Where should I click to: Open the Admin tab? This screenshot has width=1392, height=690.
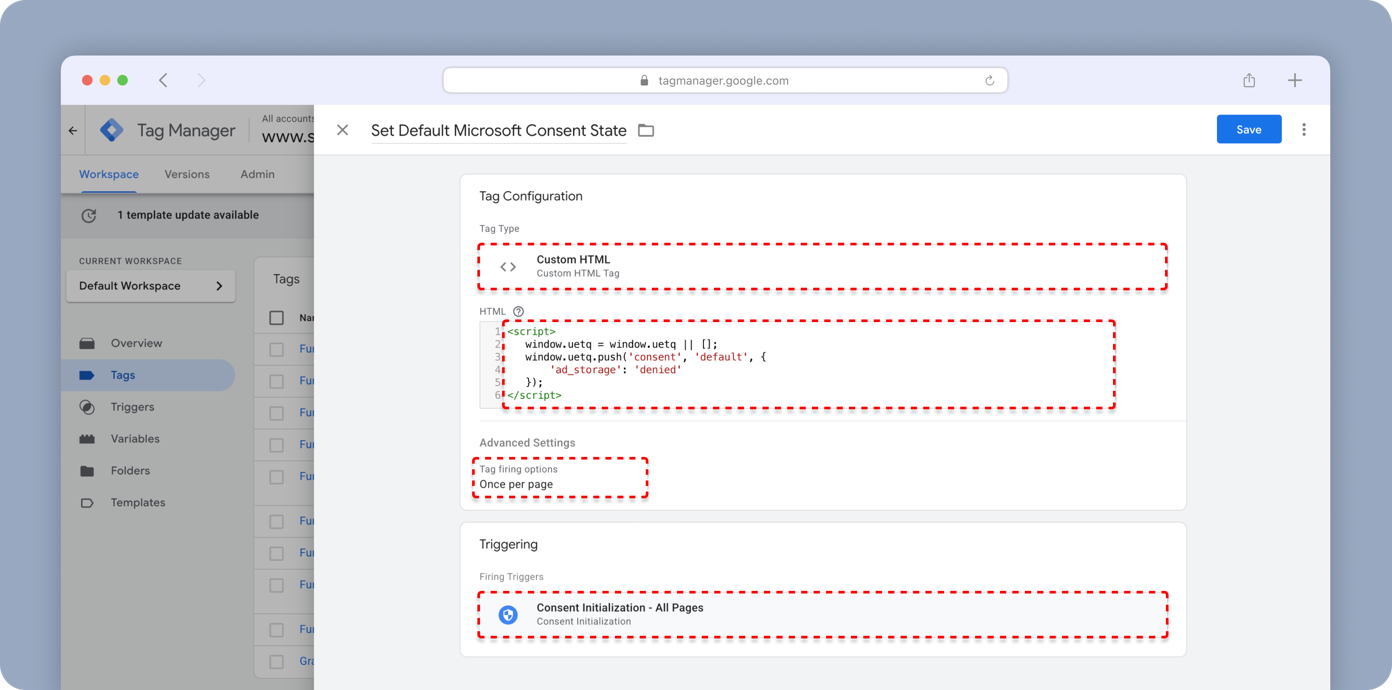point(257,174)
